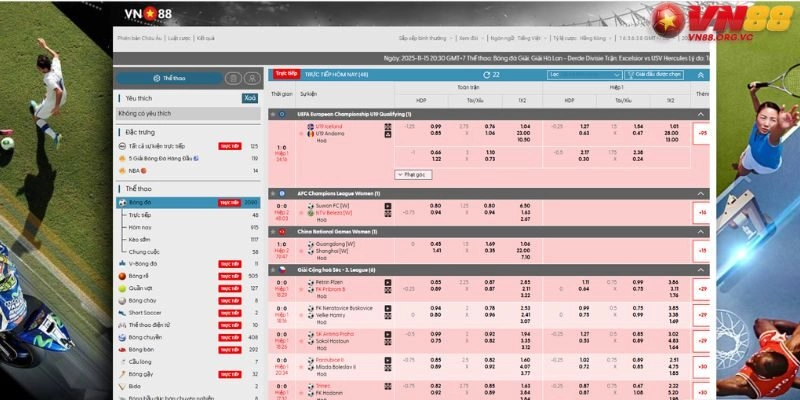This screenshot has width=800, height=400.
Task: Switch to Phiên bản Châu Âu
Action: pyautogui.click(x=140, y=38)
